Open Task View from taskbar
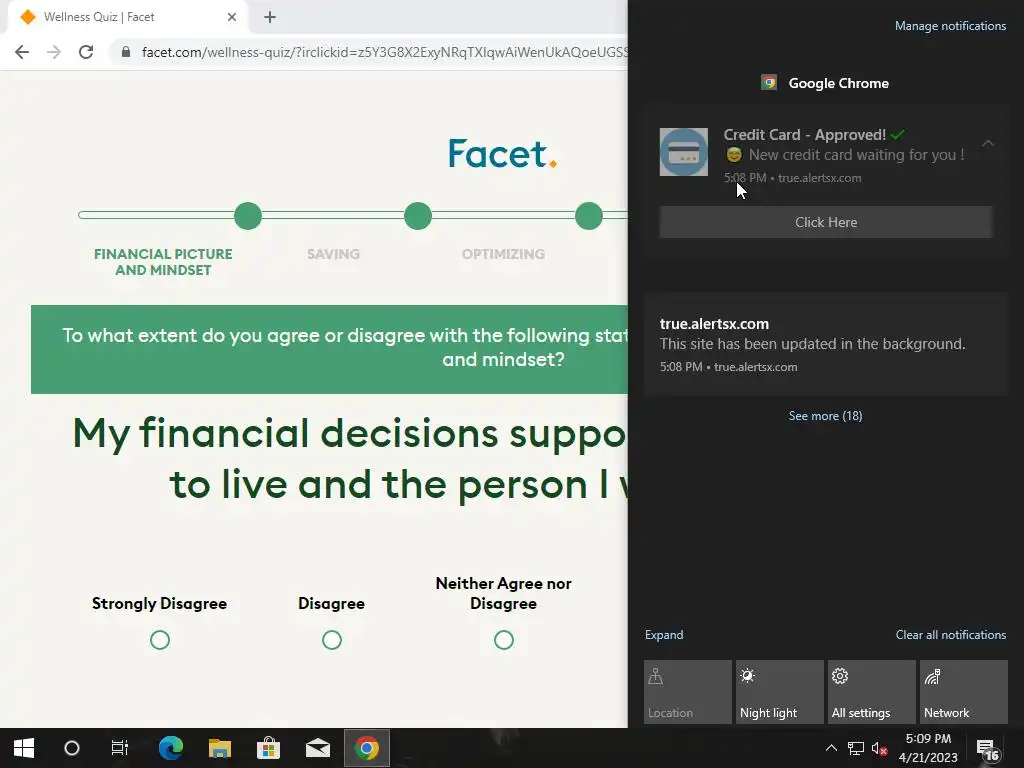Screen dimensions: 1024x768 (120, 748)
